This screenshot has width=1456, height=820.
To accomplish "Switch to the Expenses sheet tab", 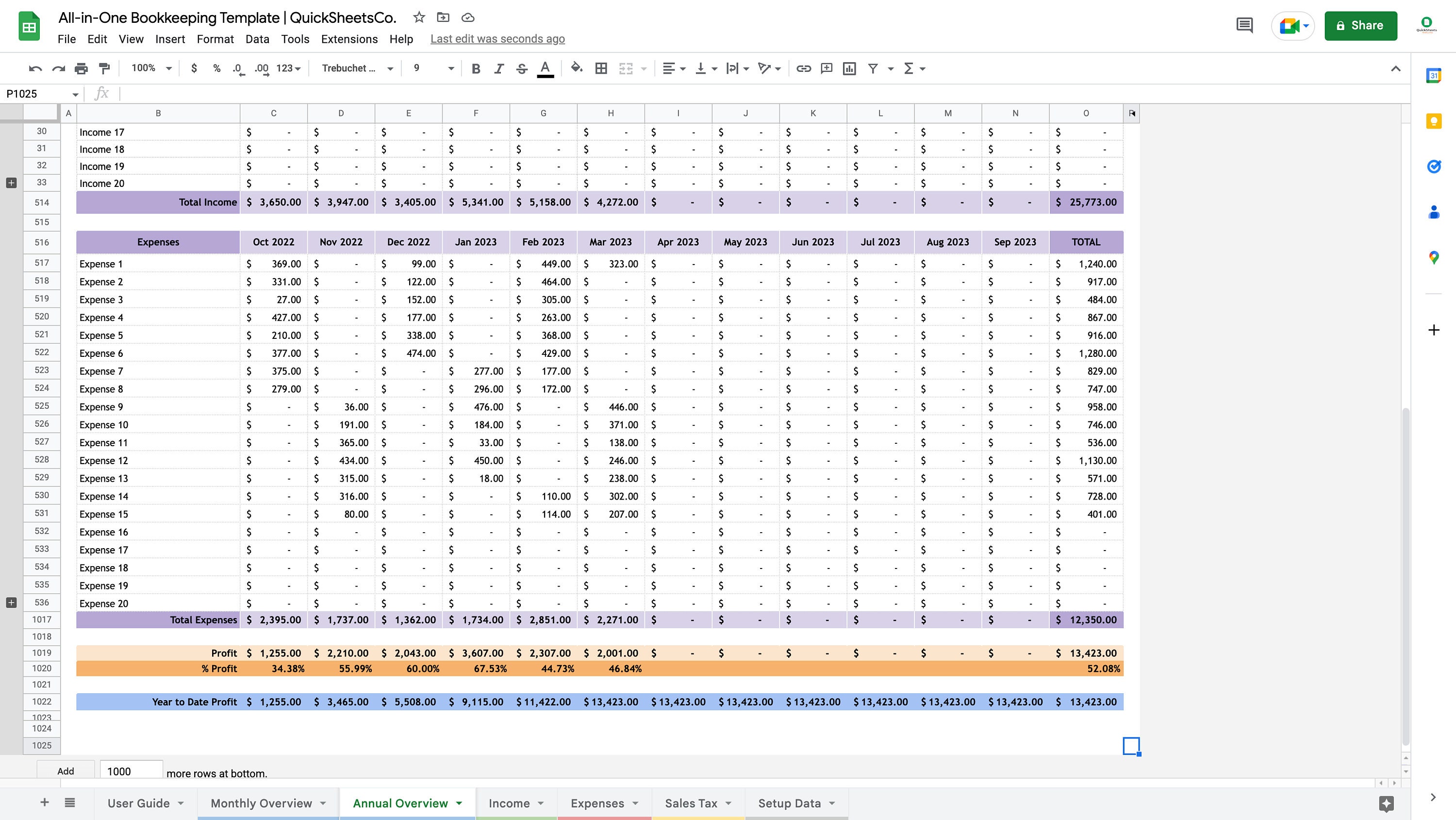I will (x=604, y=803).
